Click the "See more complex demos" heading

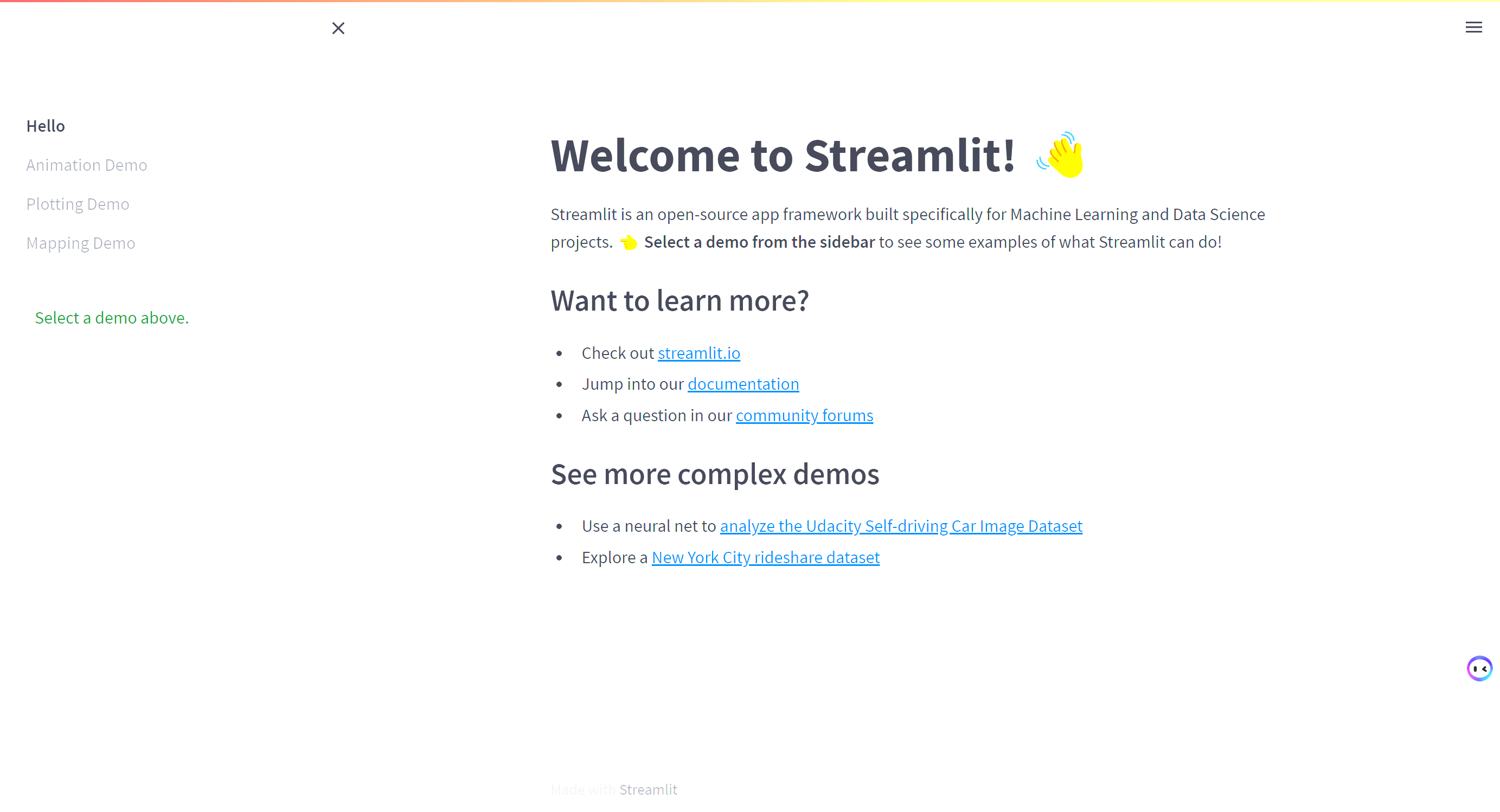tap(715, 474)
